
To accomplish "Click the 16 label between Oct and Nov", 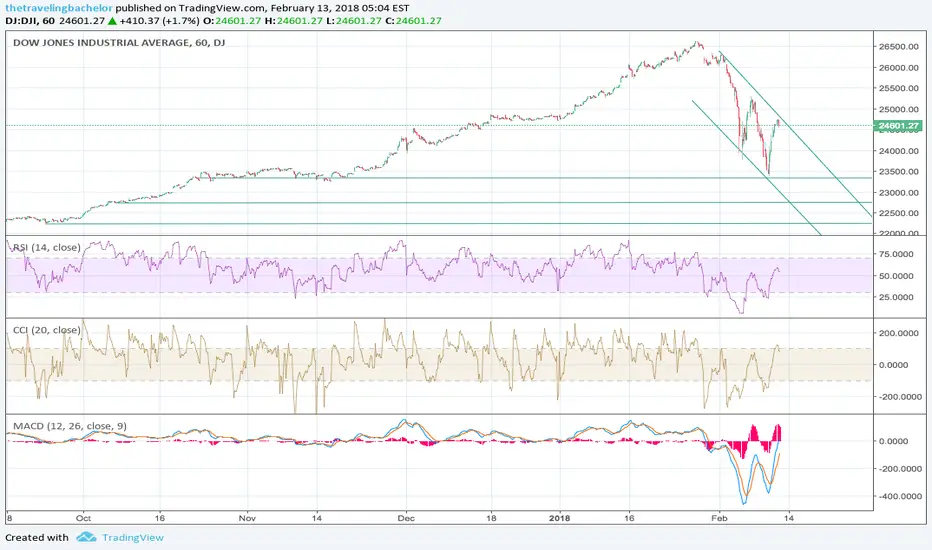I will click(x=159, y=518).
